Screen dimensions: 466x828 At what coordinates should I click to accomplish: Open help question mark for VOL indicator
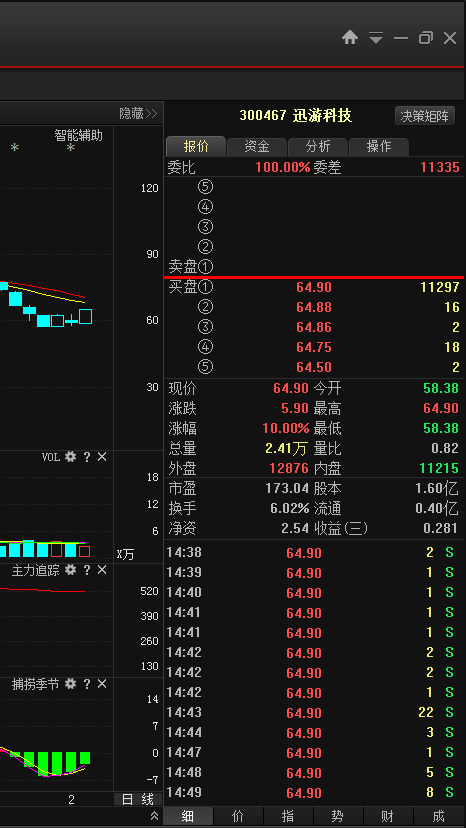pyautogui.click(x=87, y=457)
